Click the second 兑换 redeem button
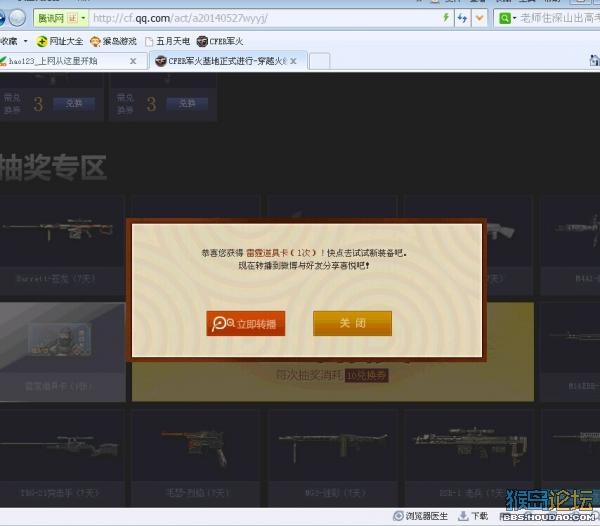Image resolution: width=600 pixels, height=526 pixels. [187, 103]
